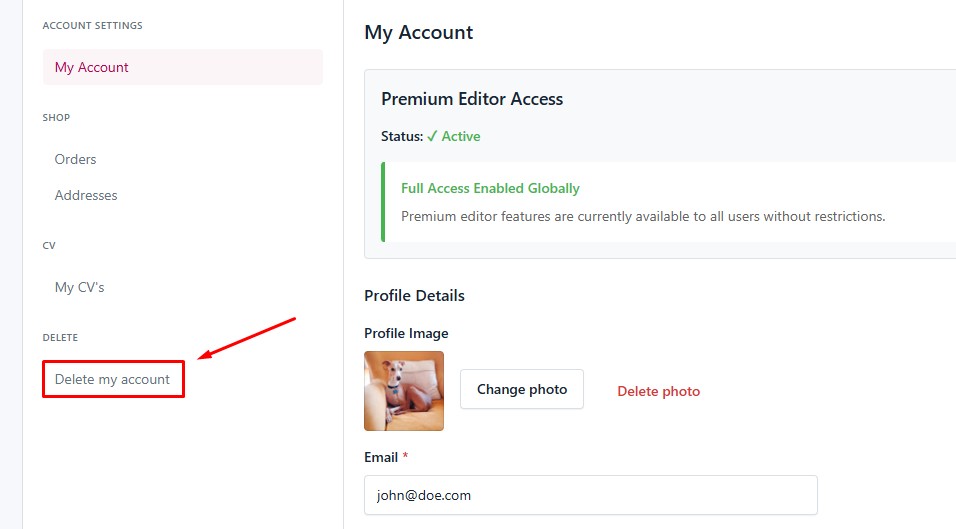Click the green checkmark status icon

432,137
